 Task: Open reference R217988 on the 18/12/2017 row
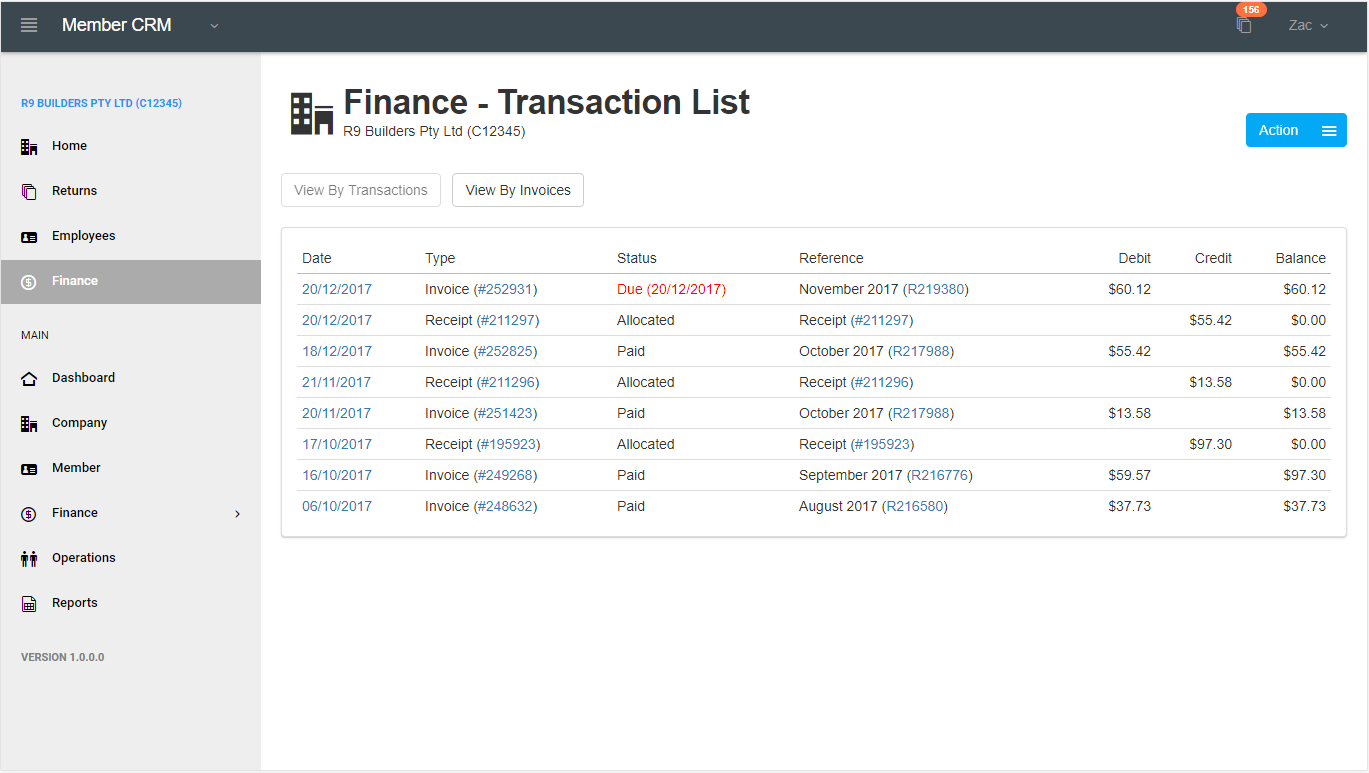tap(920, 351)
